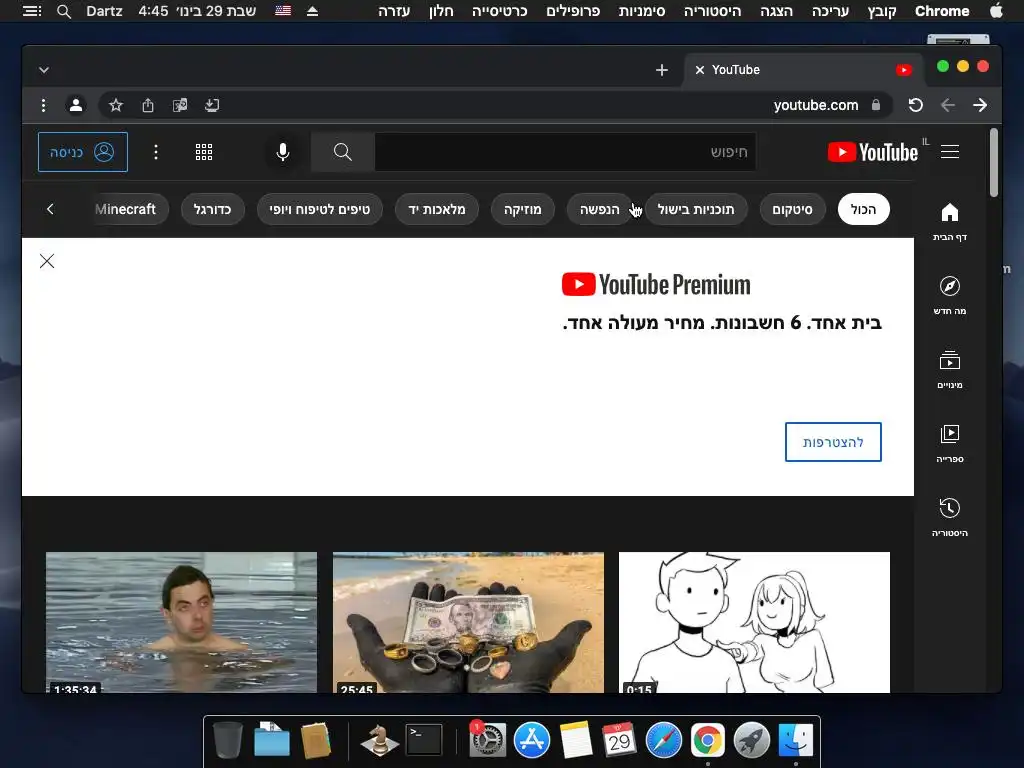Image resolution: width=1024 pixels, height=768 pixels.
Task: Open the הצגה (View) menu
Action: pos(776,11)
